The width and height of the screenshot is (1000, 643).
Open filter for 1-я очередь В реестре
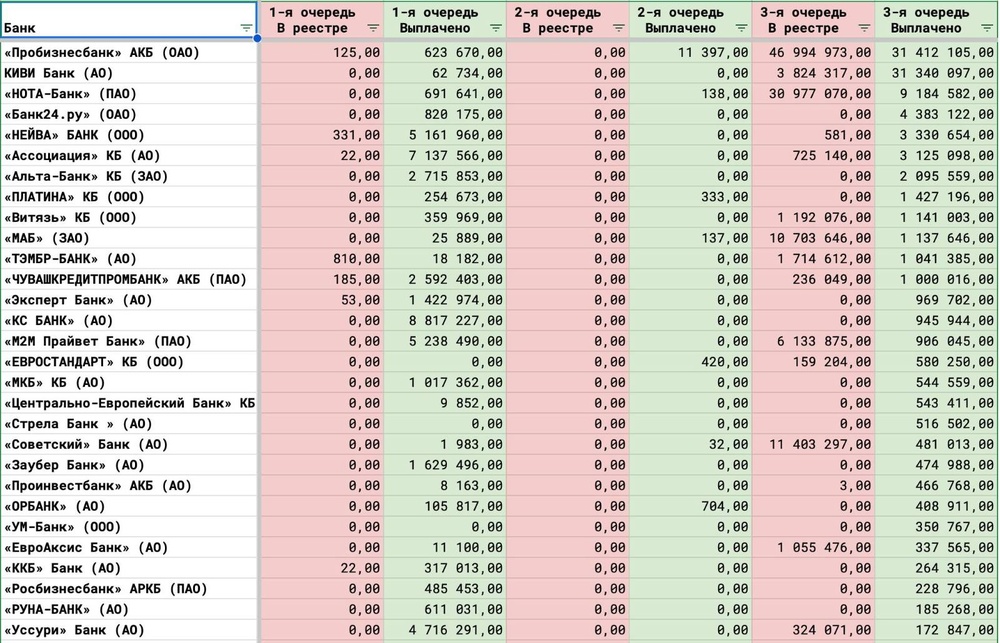click(371, 28)
